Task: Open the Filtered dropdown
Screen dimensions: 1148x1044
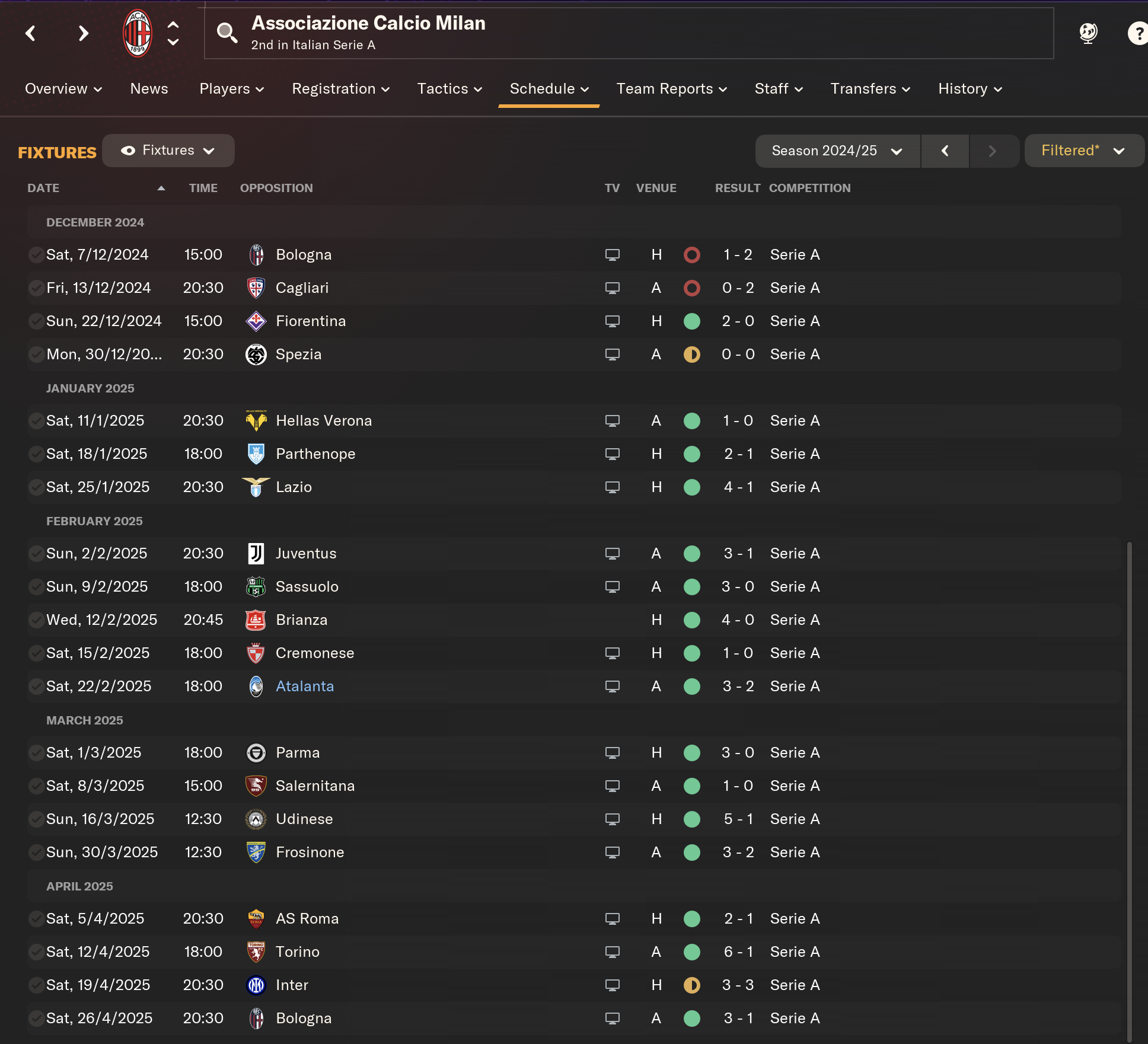Action: [1083, 151]
